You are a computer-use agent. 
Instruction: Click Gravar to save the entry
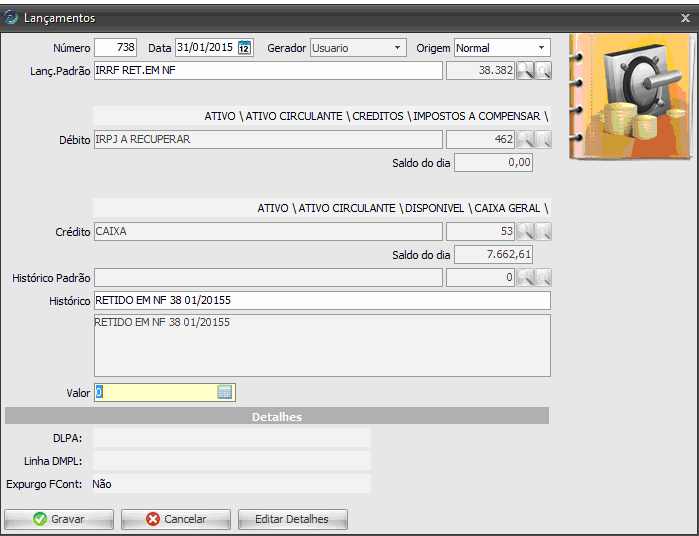[x=59, y=519]
